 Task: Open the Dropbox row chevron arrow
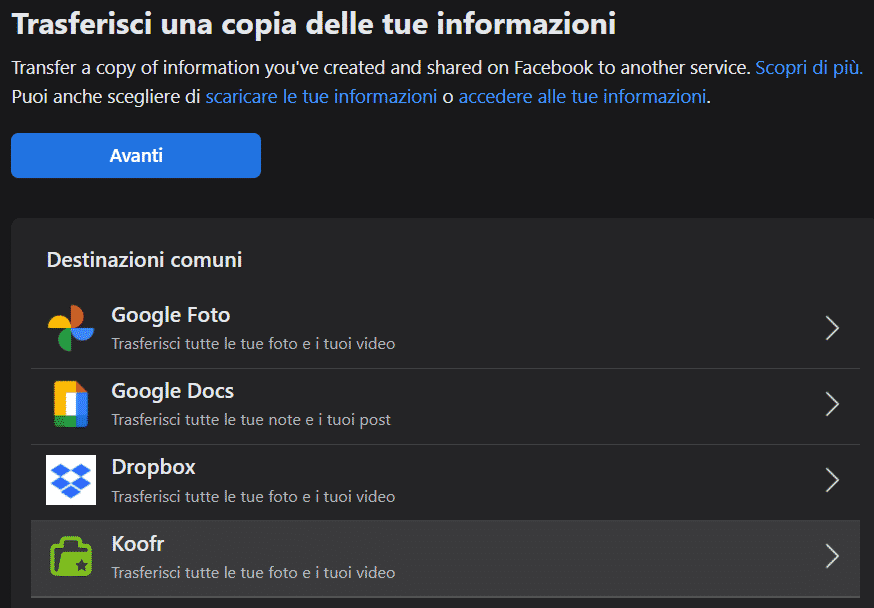pyautogui.click(x=832, y=480)
